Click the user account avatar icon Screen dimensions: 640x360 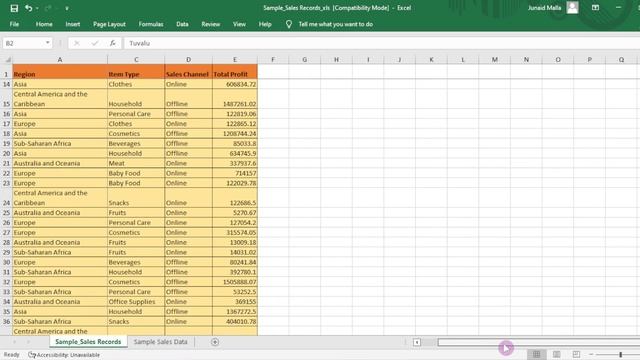tap(572, 7)
